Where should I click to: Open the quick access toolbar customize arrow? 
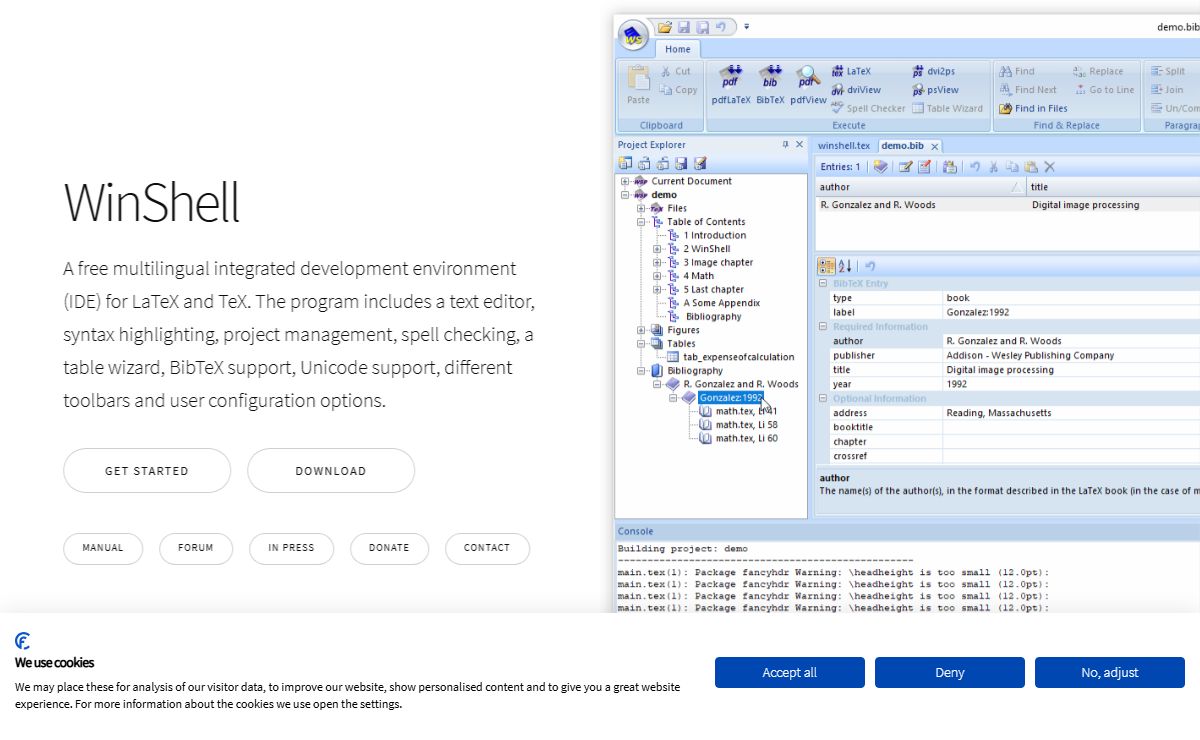[746, 27]
